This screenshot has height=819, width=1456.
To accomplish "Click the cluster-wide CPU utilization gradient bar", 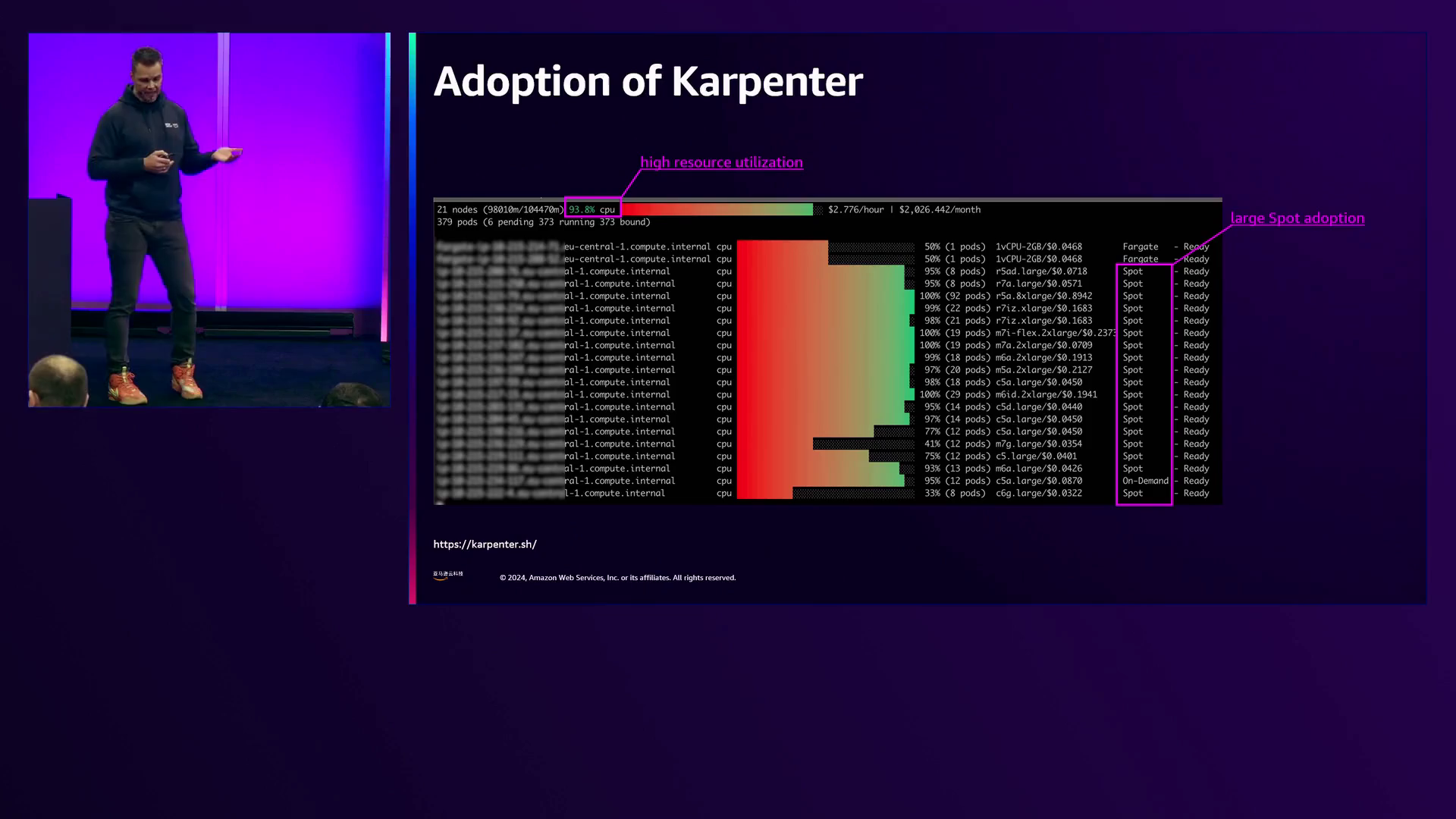I will click(717, 209).
